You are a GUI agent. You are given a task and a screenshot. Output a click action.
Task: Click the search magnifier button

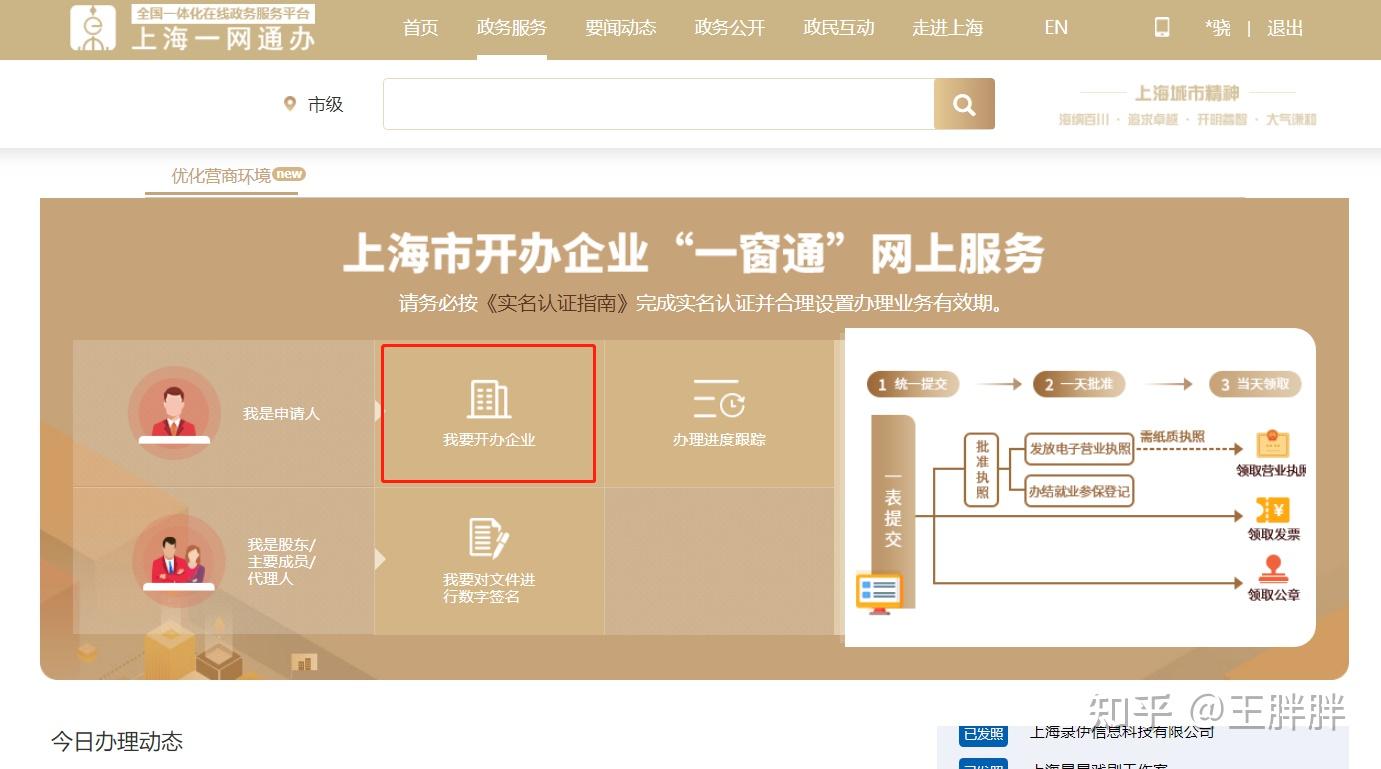tap(964, 104)
